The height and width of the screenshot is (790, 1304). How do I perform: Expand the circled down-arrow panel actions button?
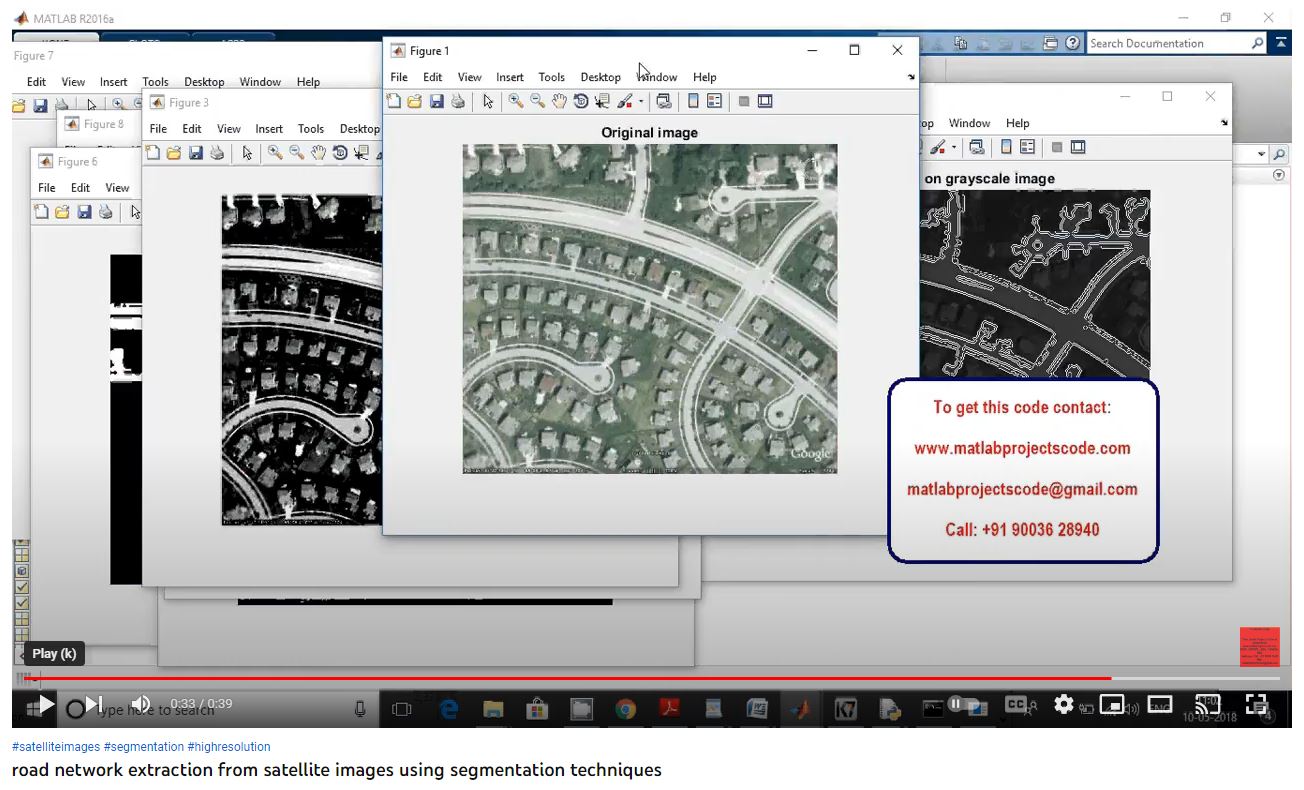click(1279, 175)
